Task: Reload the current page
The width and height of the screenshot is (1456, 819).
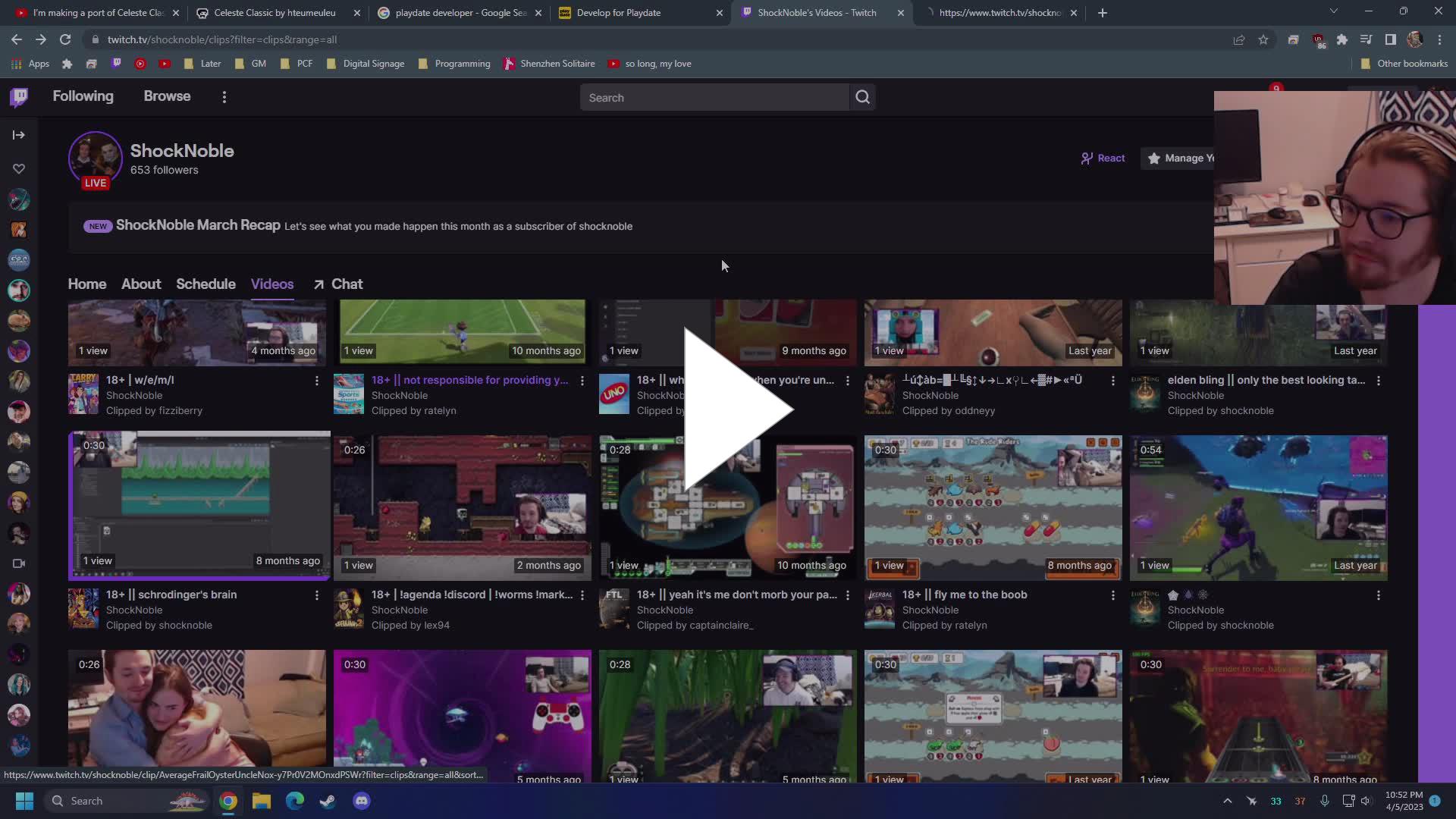Action: [64, 39]
